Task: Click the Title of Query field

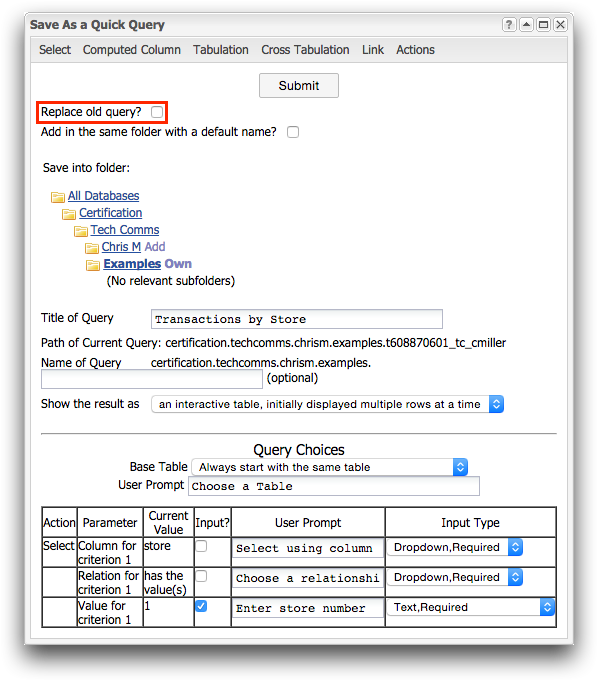Action: pyautogui.click(x=297, y=319)
